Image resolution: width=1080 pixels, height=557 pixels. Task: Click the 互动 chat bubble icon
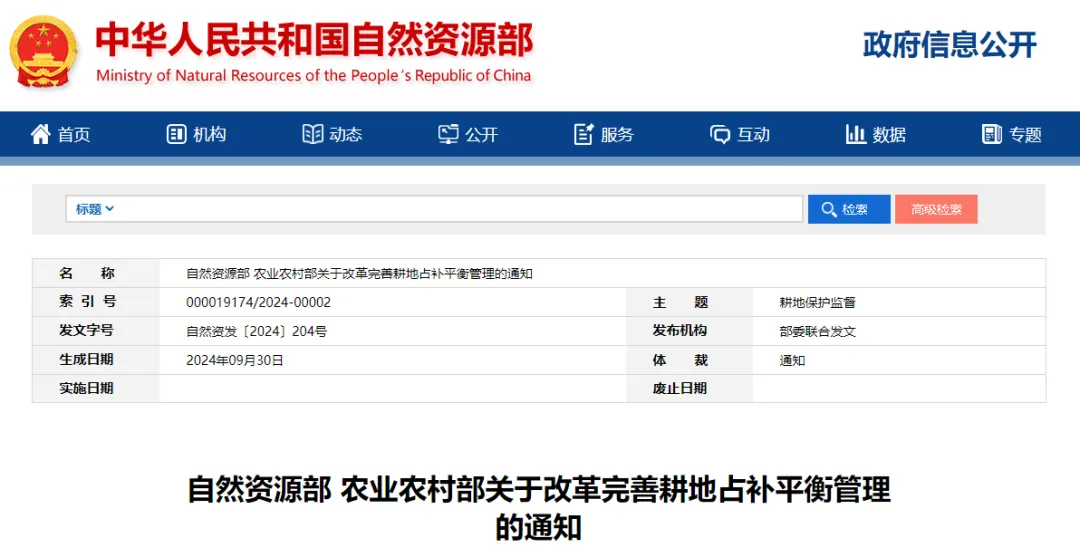tap(720, 134)
